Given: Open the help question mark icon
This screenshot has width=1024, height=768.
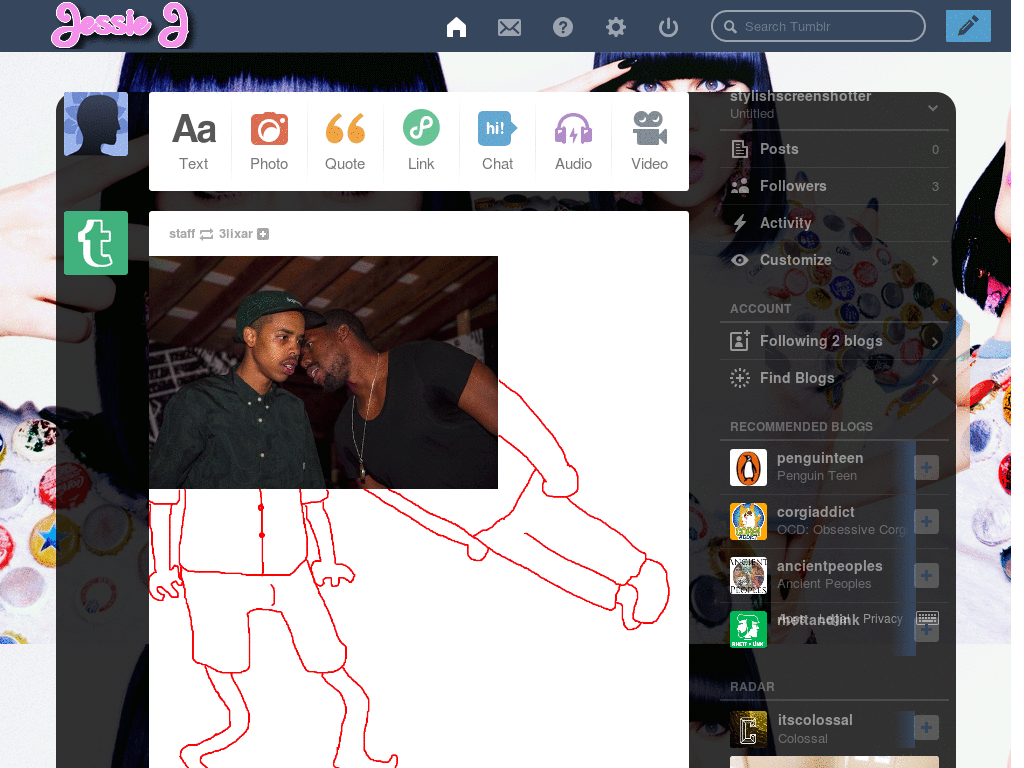Looking at the screenshot, I should tap(563, 27).
